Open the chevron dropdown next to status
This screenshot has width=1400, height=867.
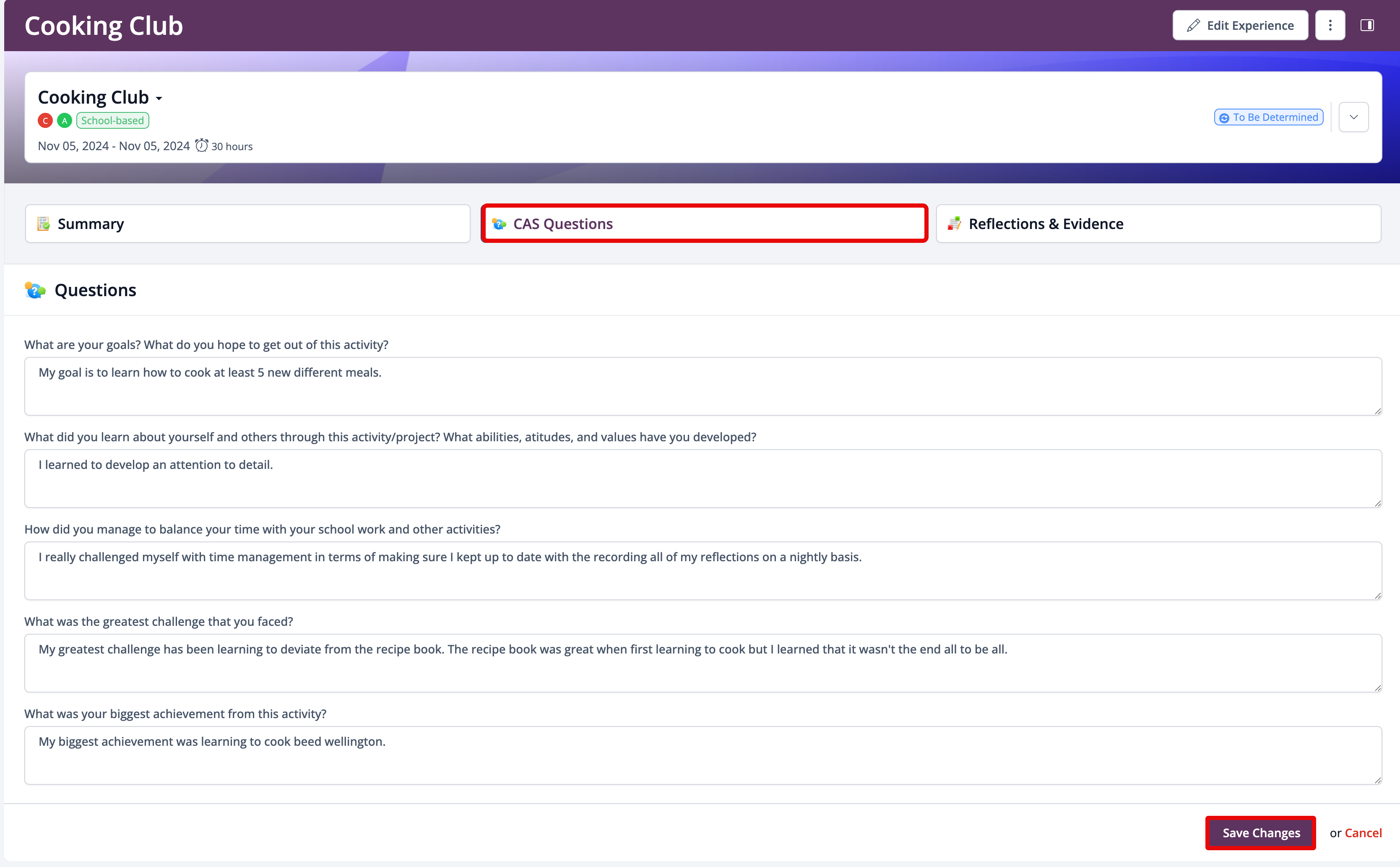1353,117
